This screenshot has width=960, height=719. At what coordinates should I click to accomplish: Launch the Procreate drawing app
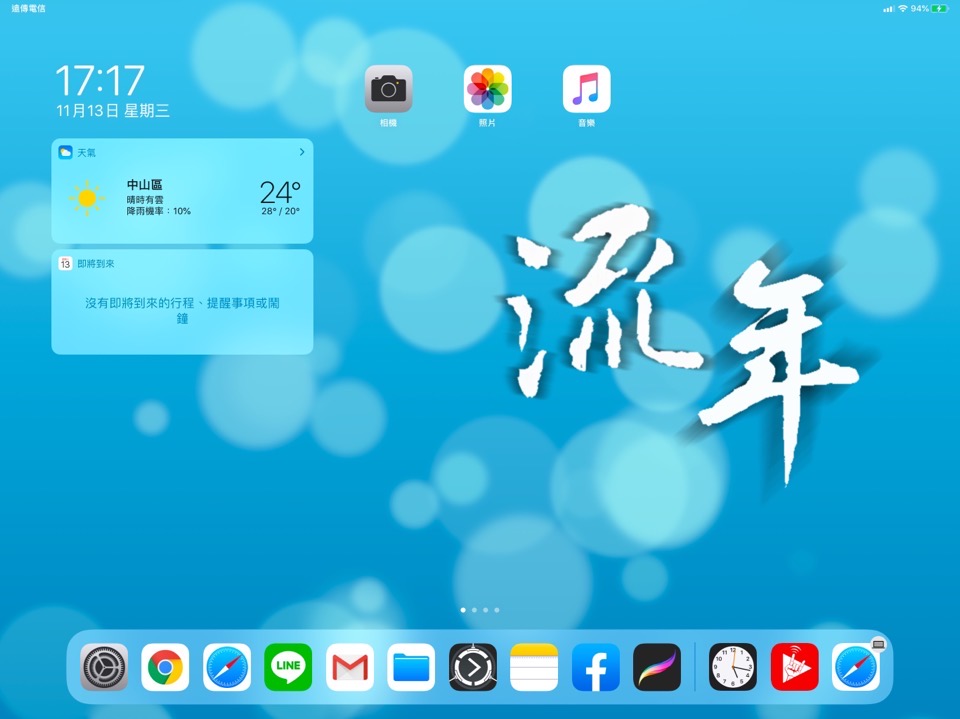click(x=657, y=667)
